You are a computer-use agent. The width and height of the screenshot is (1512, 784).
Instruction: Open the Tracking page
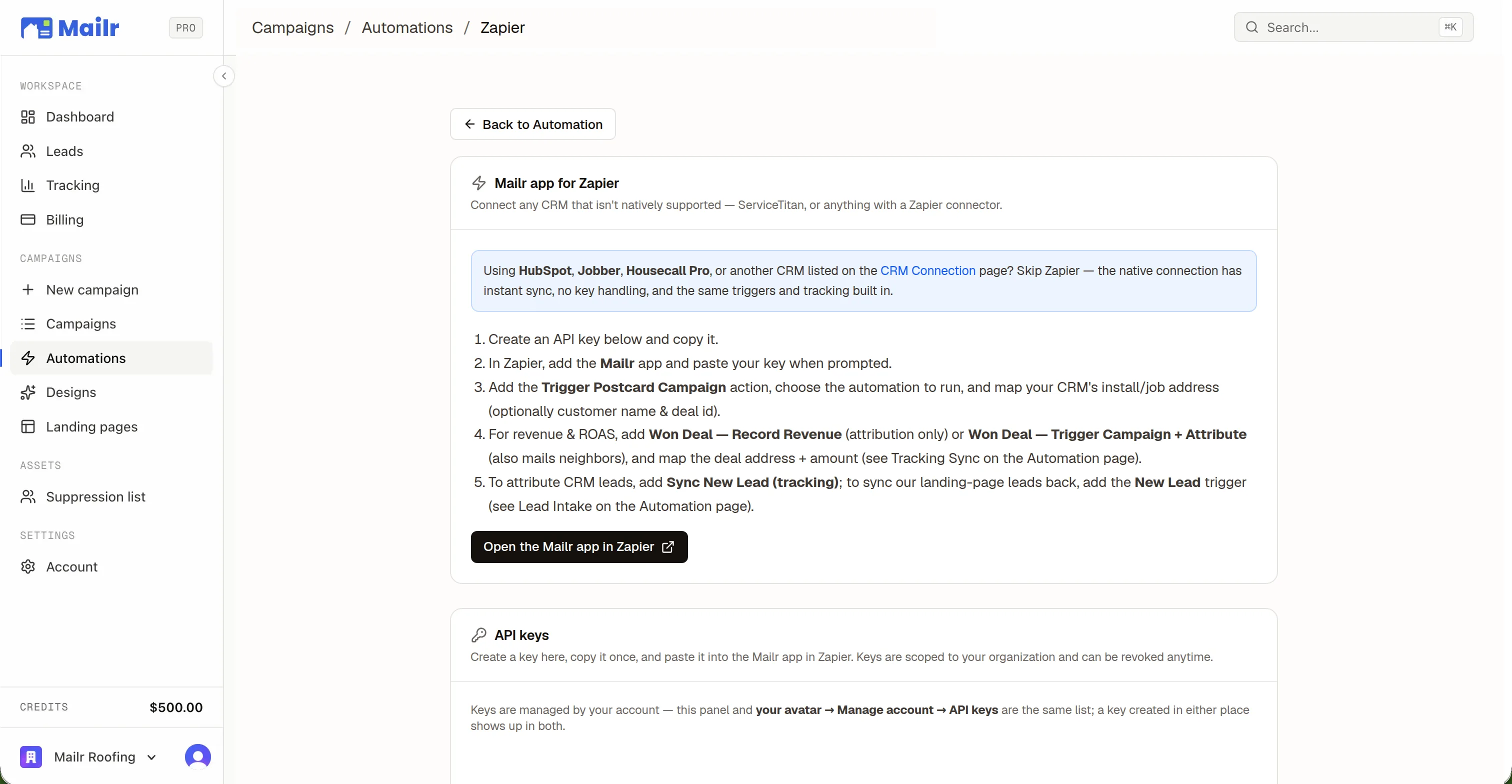tap(111, 185)
